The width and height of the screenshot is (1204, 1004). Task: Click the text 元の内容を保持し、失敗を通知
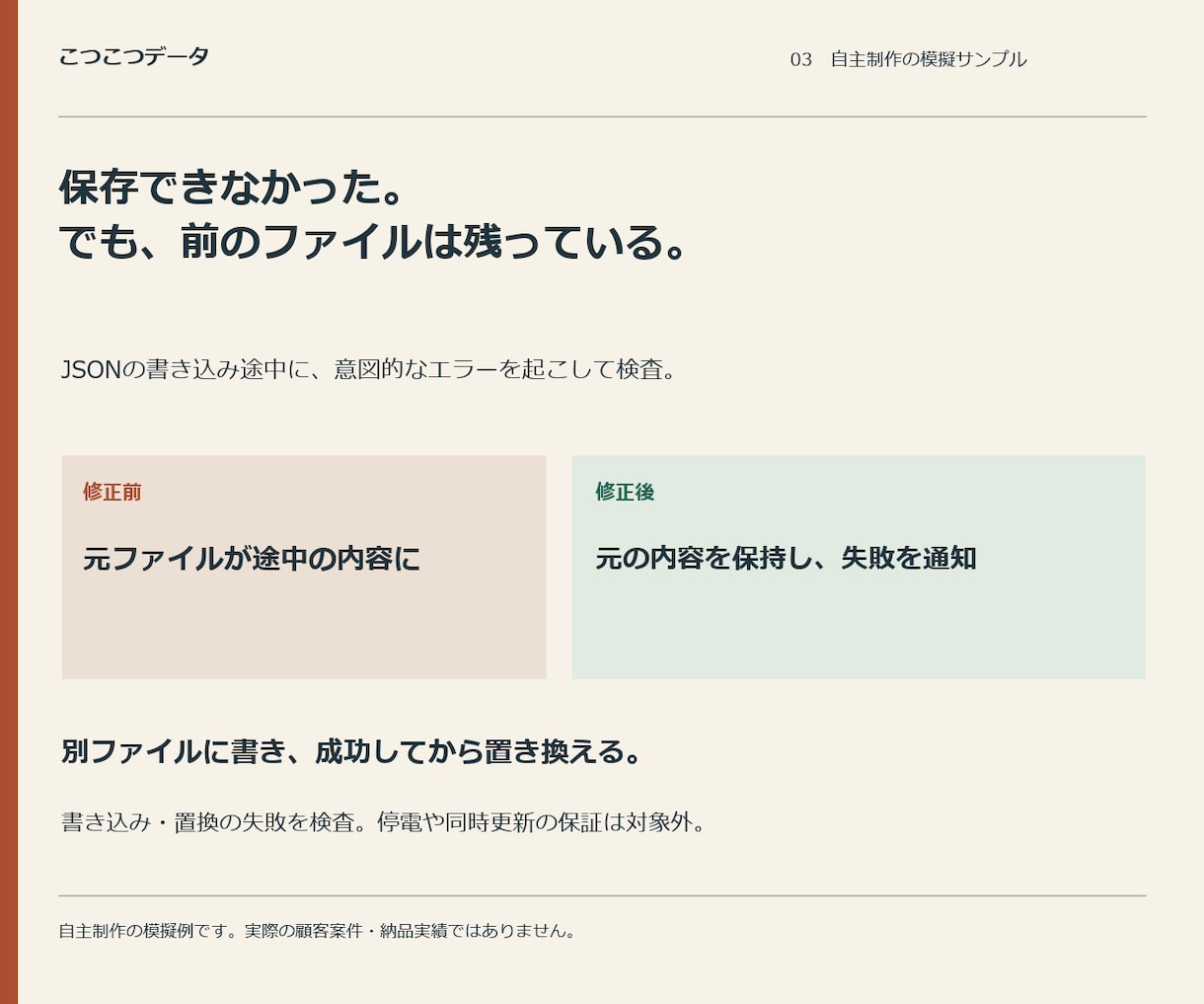coord(786,558)
